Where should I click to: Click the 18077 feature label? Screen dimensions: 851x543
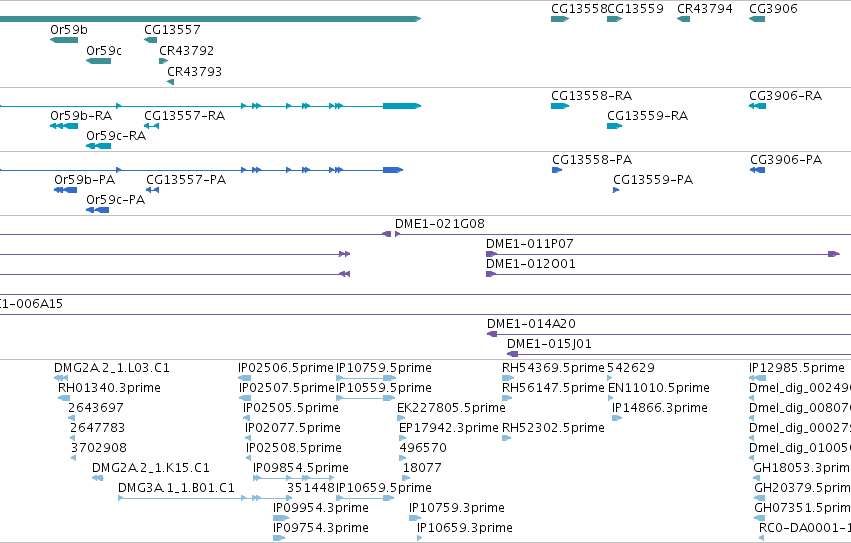click(422, 469)
